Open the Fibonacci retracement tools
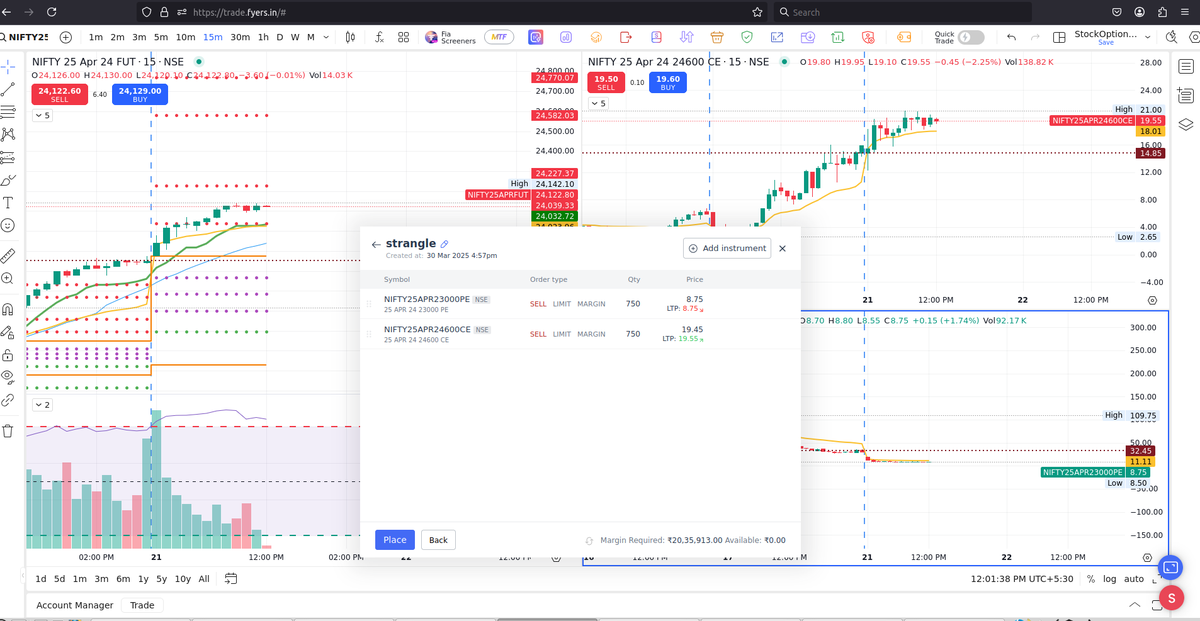The width and height of the screenshot is (1200, 621). point(8,111)
